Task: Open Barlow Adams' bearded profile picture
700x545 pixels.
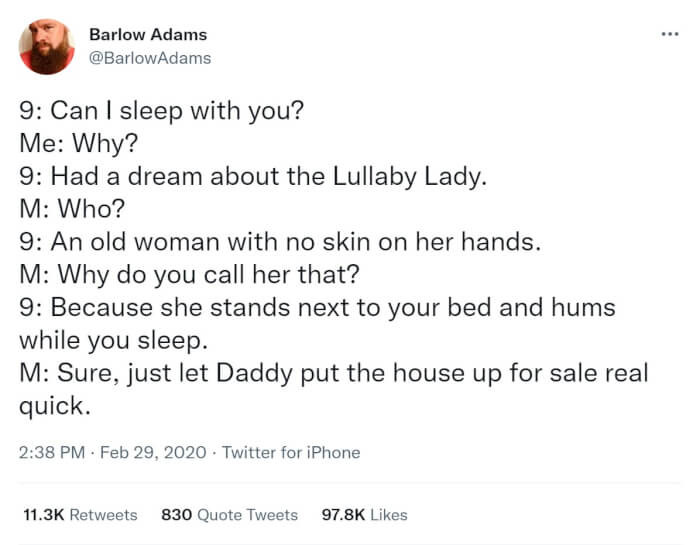Action: click(47, 46)
